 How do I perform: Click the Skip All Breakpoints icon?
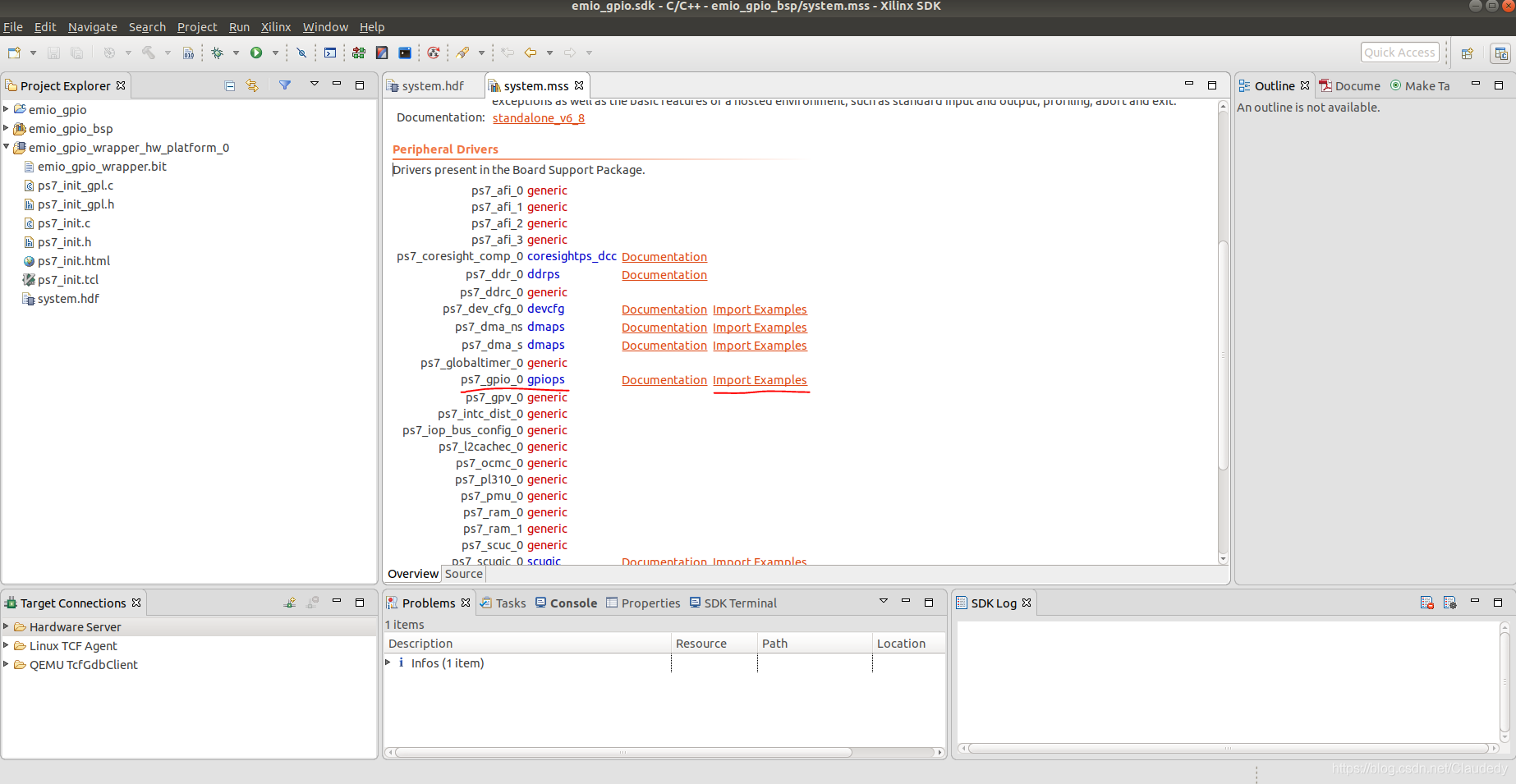pos(301,53)
